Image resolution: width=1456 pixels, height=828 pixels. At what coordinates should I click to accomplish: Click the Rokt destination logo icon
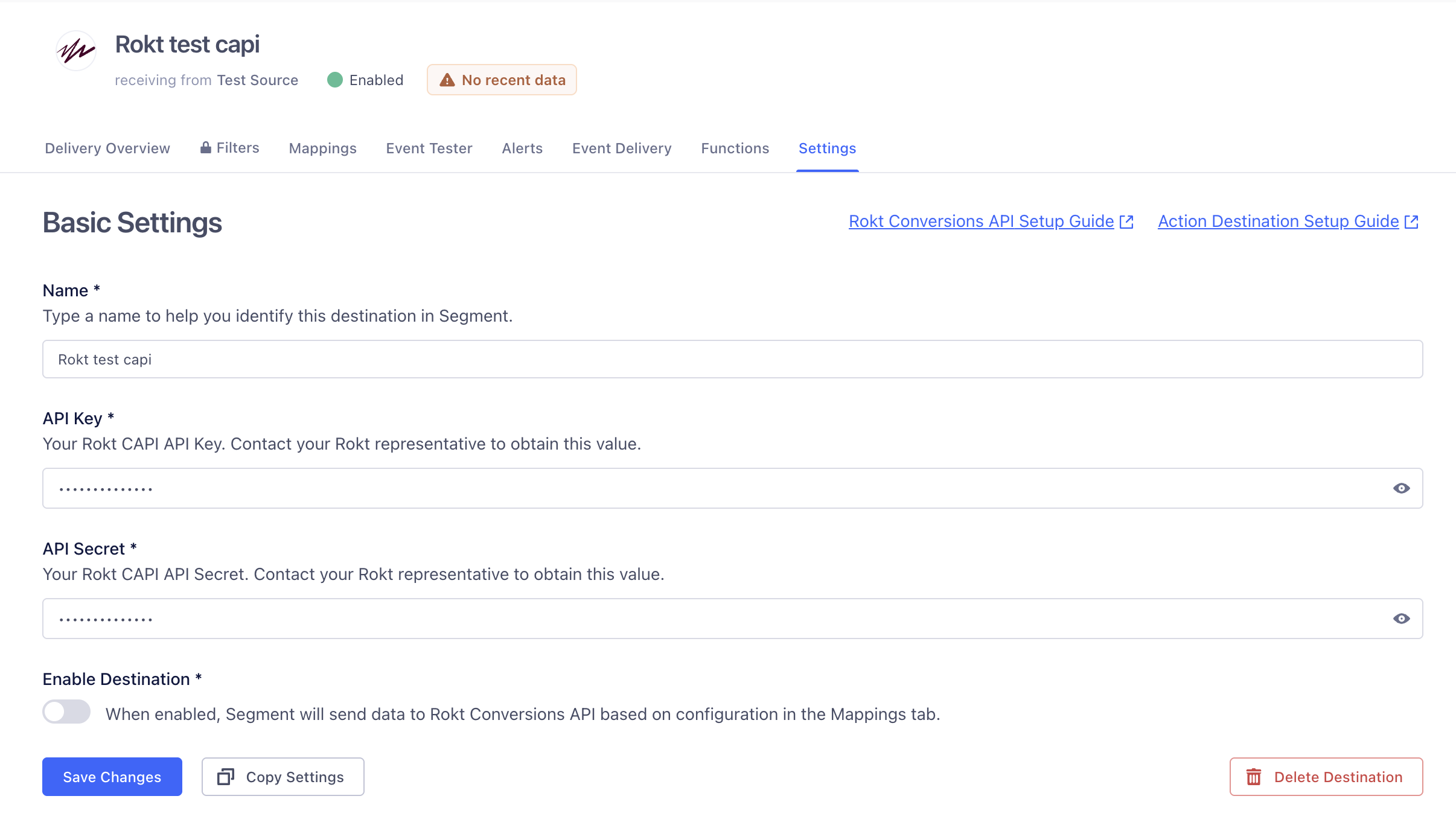pyautogui.click(x=76, y=51)
